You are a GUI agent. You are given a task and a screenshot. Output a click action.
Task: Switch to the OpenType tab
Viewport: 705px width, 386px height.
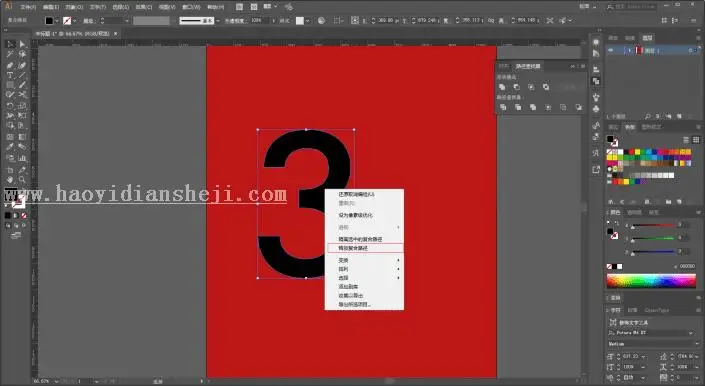(x=656, y=310)
